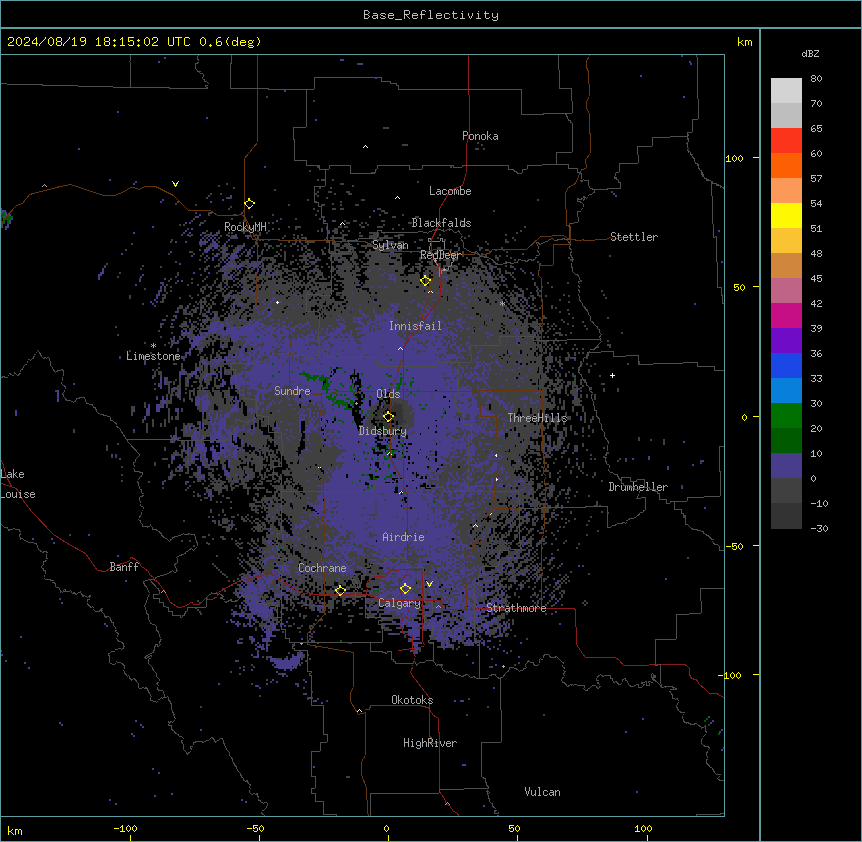
Task: Click the 50 tick on the vertical axis
Action: 739,287
